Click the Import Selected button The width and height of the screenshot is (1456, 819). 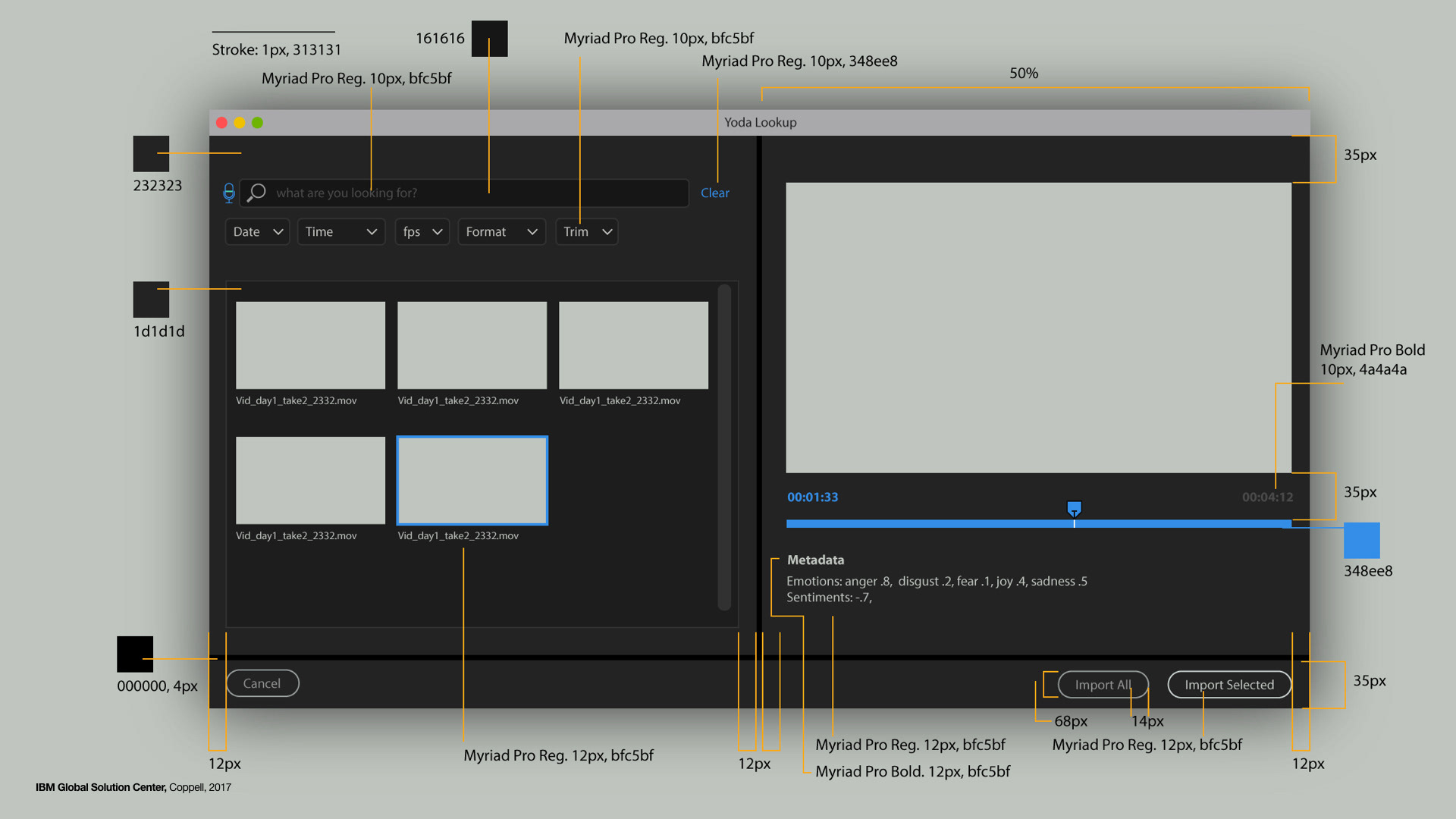[1228, 685]
